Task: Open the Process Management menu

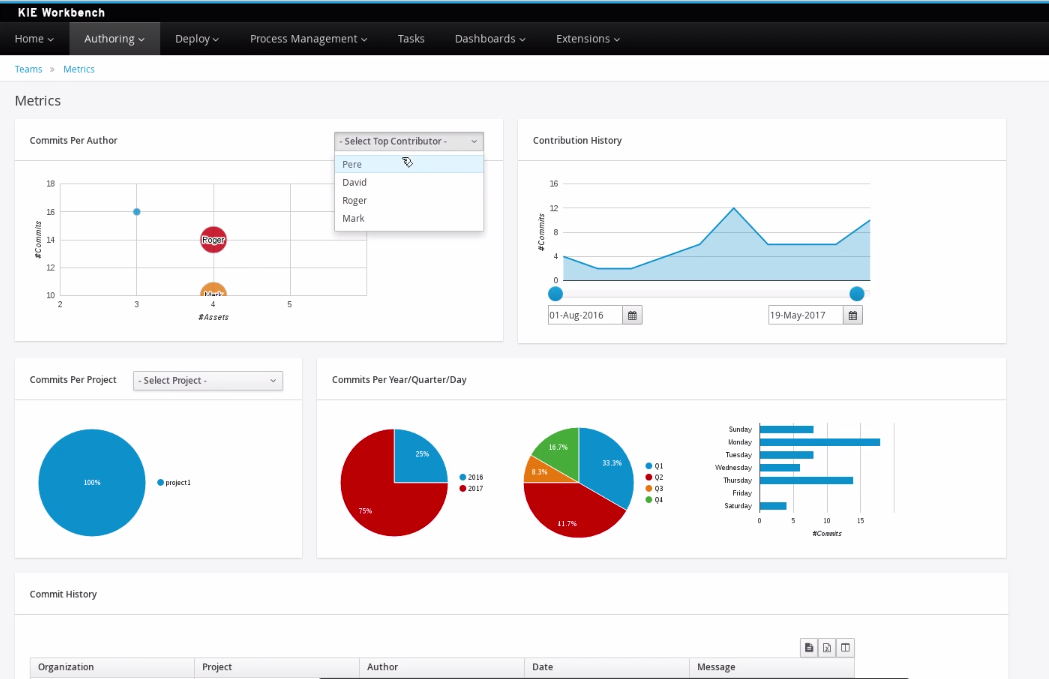Action: click(308, 39)
